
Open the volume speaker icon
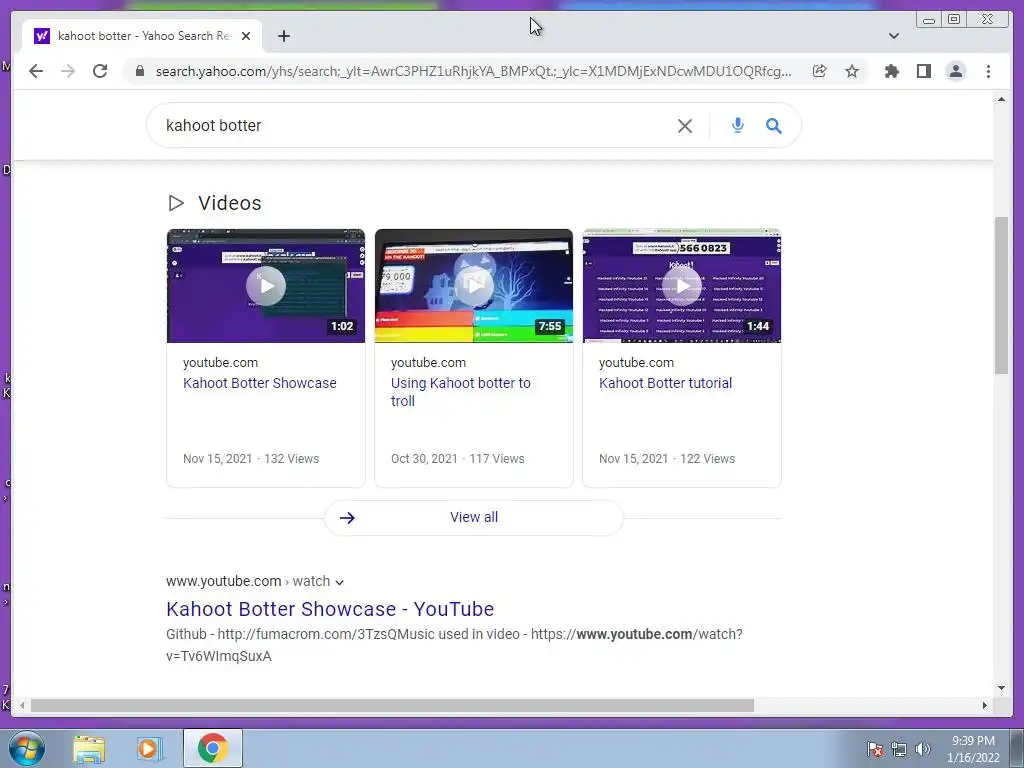922,749
